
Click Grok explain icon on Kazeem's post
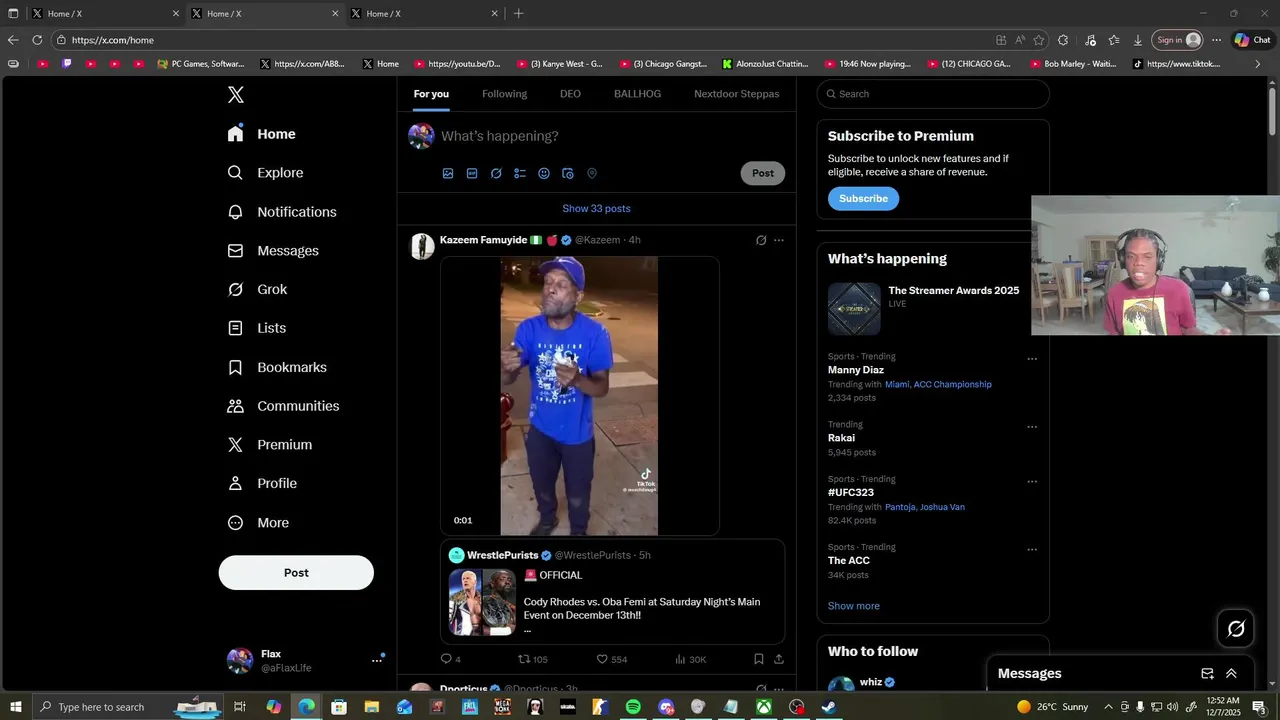[x=761, y=240]
